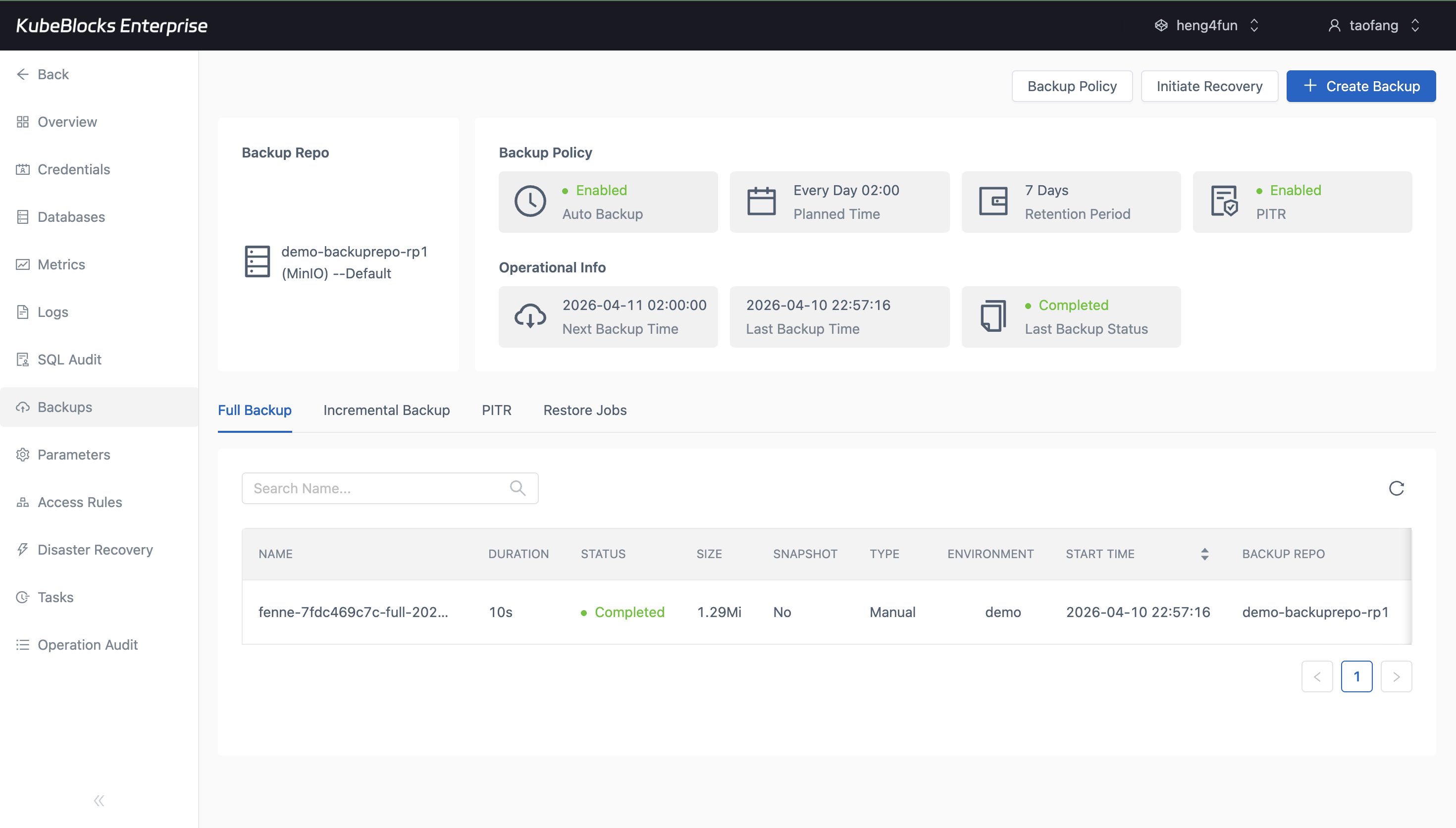
Task: Open the Metrics panel
Action: [x=61, y=264]
